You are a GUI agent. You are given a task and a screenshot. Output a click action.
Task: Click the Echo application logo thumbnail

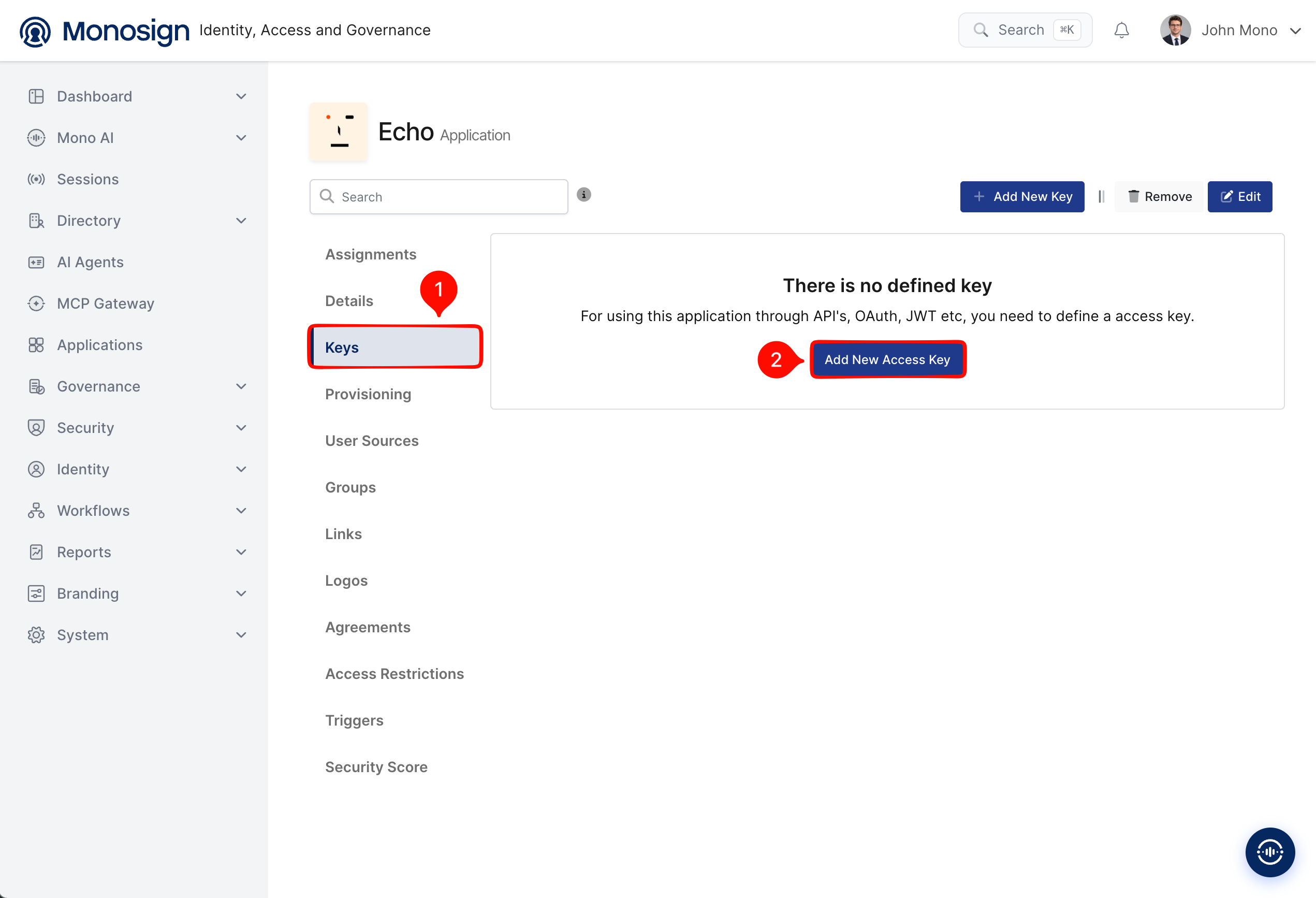coord(339,132)
